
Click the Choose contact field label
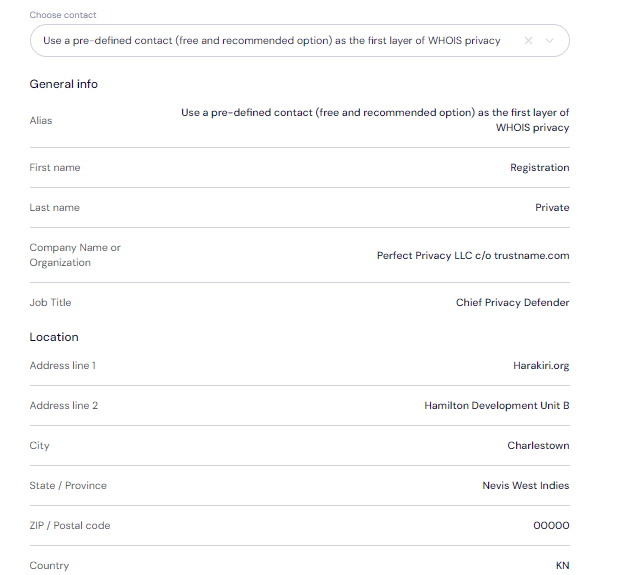pos(63,16)
